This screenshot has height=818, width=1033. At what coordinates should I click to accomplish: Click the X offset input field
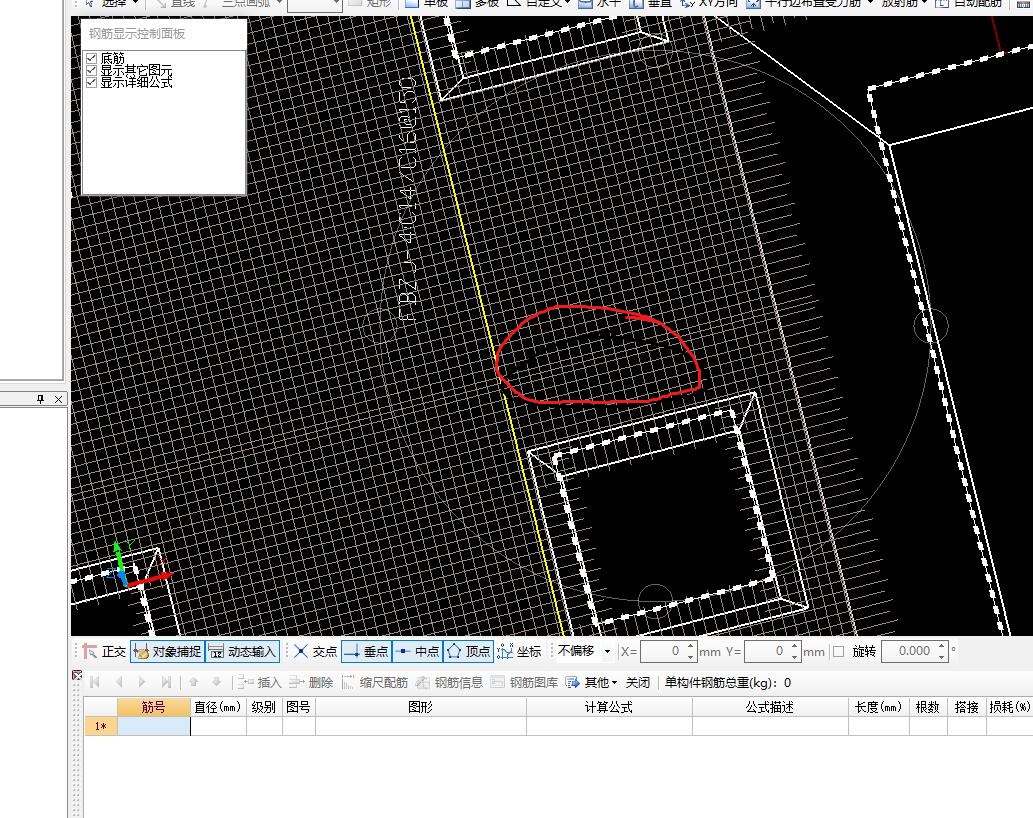663,651
